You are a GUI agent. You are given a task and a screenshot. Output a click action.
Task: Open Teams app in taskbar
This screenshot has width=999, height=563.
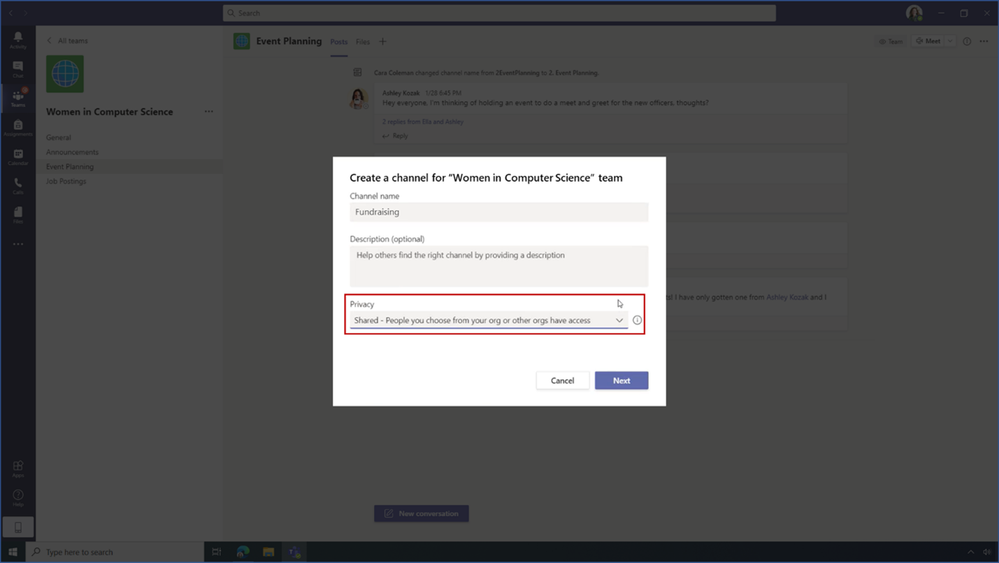click(294, 552)
